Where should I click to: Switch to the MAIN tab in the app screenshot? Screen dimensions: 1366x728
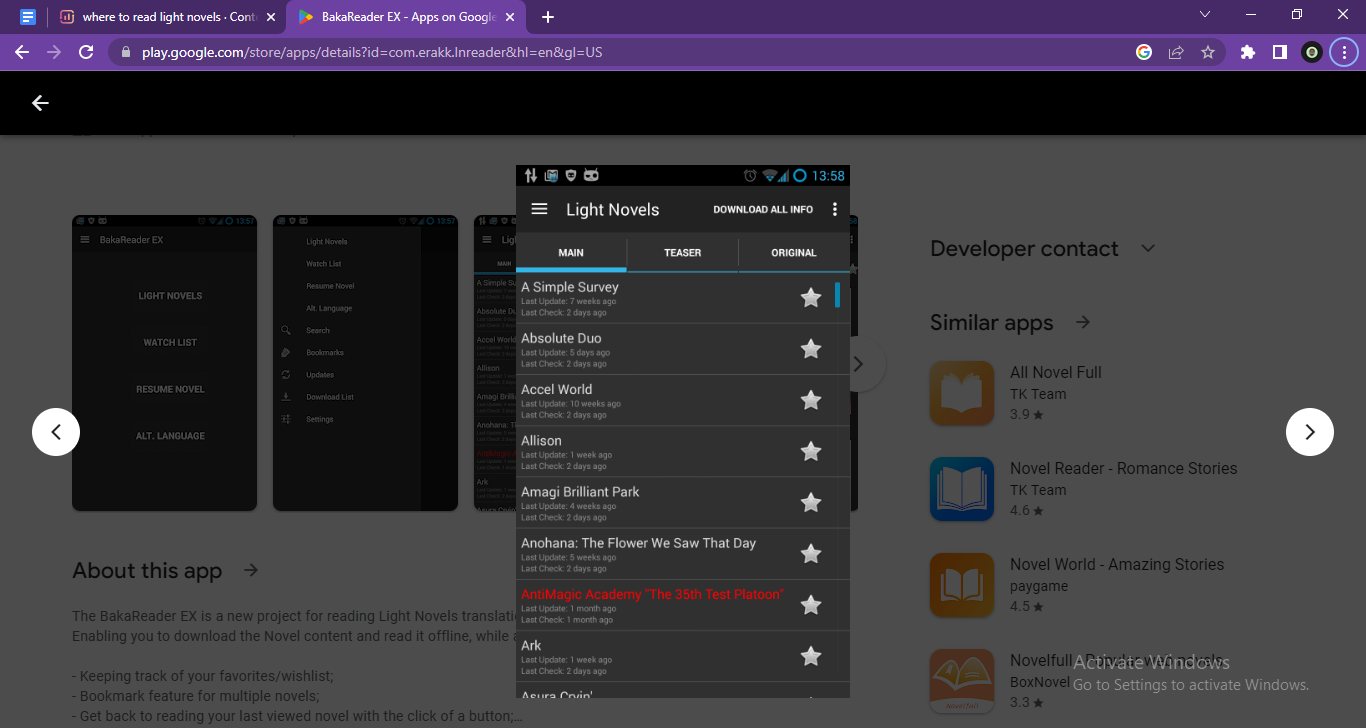[571, 253]
